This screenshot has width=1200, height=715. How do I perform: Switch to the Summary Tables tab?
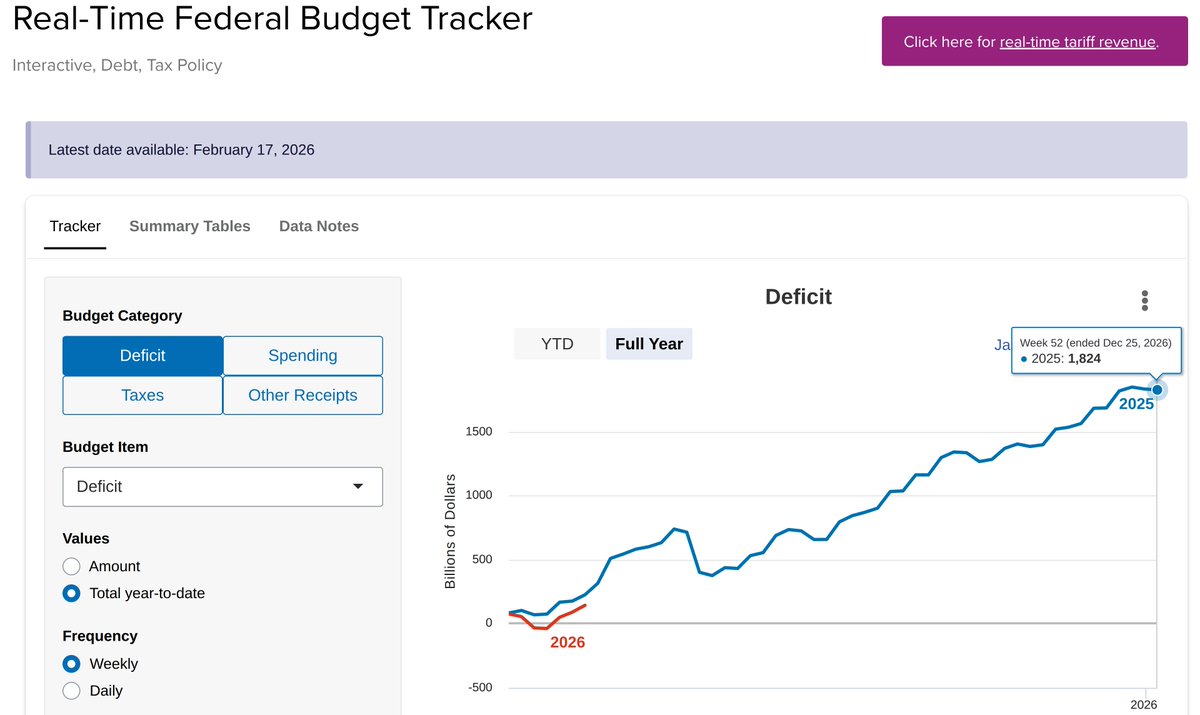pyautogui.click(x=190, y=226)
